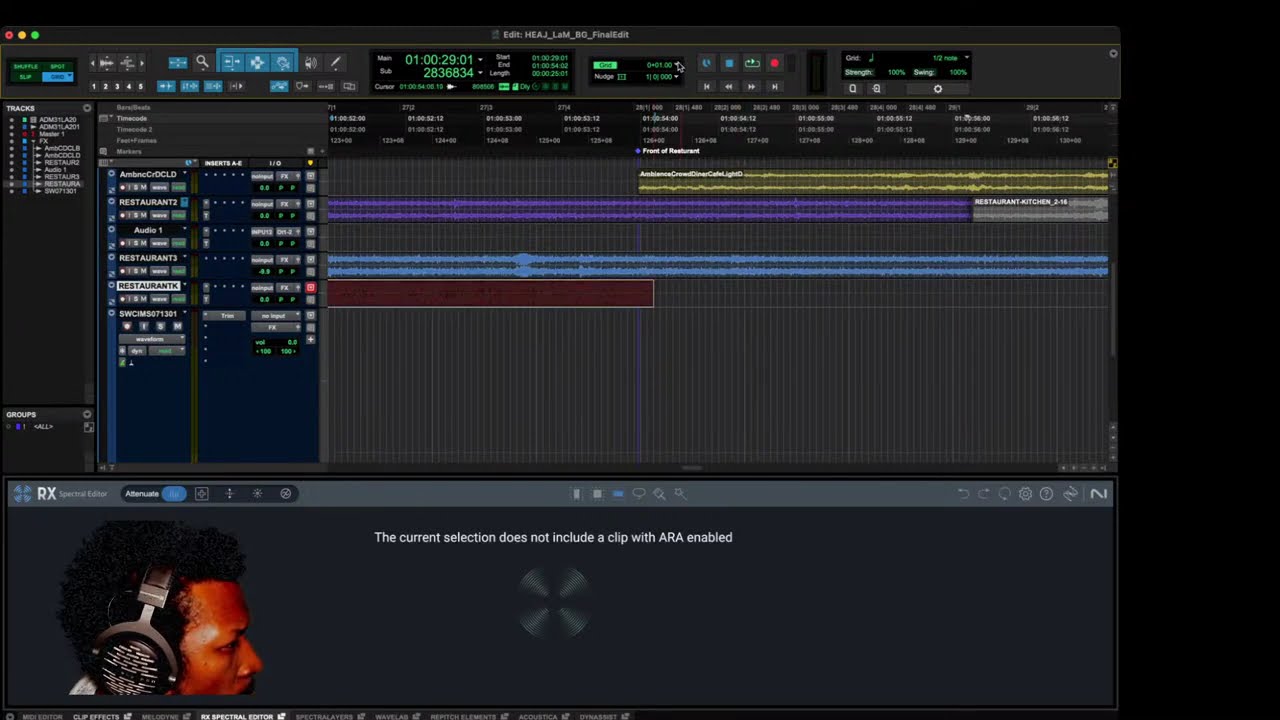This screenshot has width=1280, height=720.
Task: Select the Trim tool
Action: tap(231, 62)
